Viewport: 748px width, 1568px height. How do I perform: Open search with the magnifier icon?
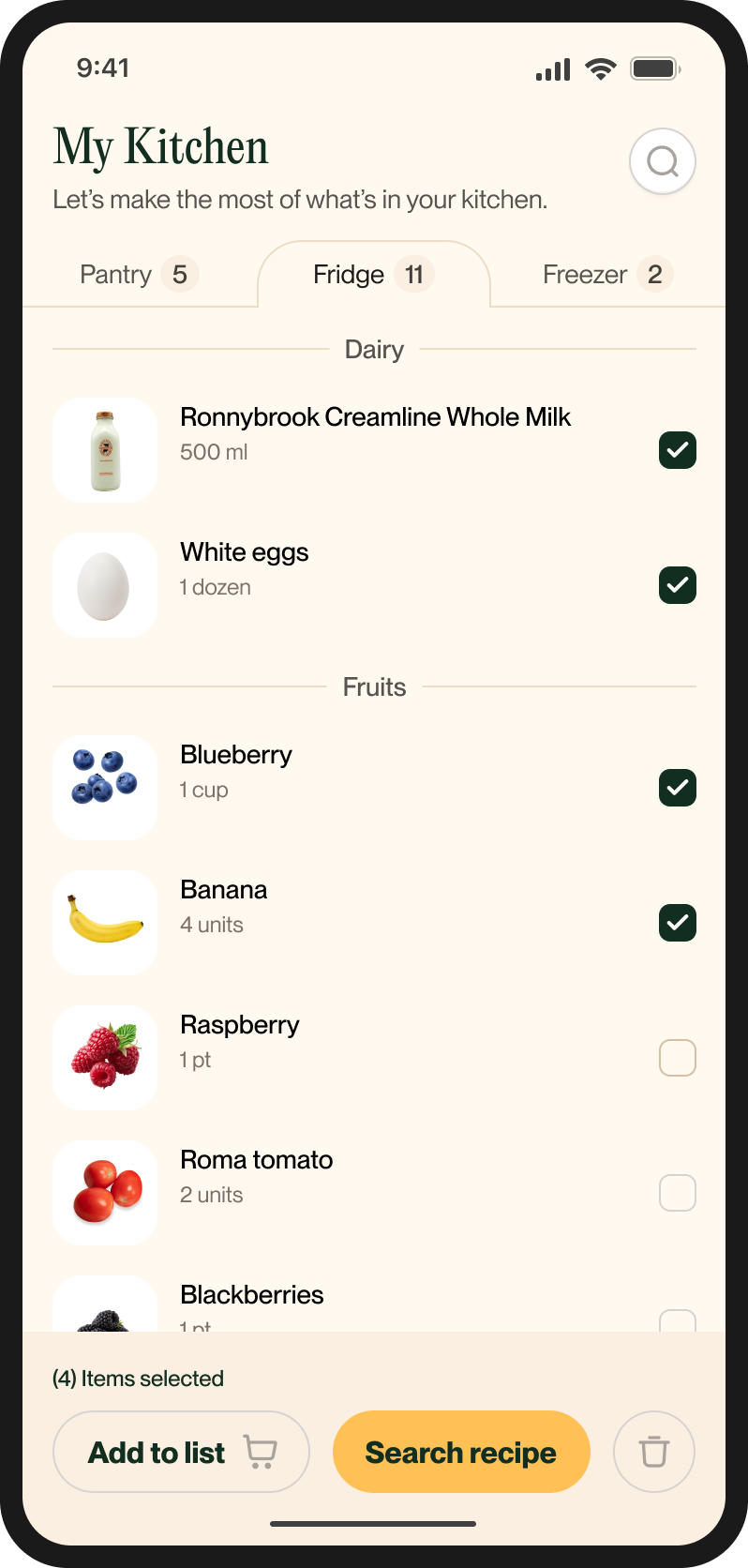(662, 161)
